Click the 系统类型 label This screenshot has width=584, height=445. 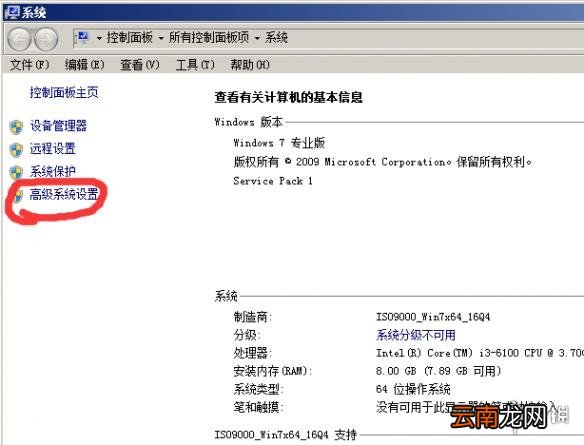258,389
